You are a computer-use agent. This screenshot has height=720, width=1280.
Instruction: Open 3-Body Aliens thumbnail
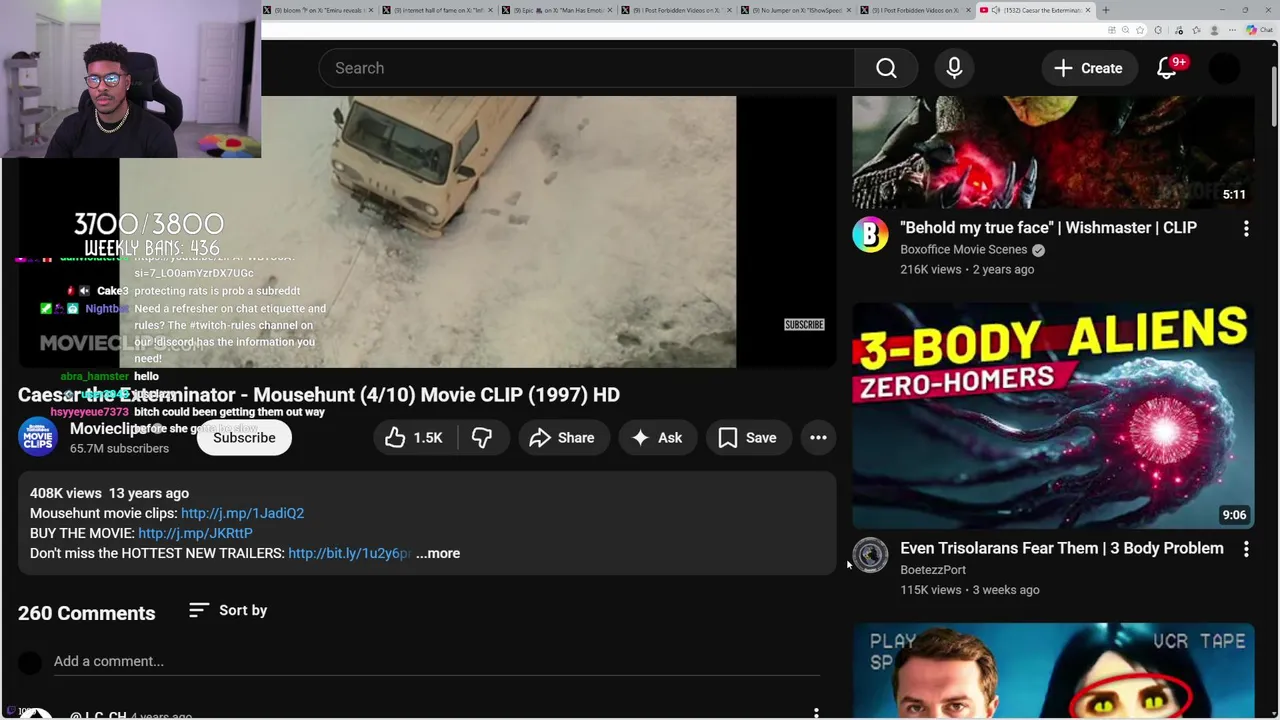click(1053, 416)
